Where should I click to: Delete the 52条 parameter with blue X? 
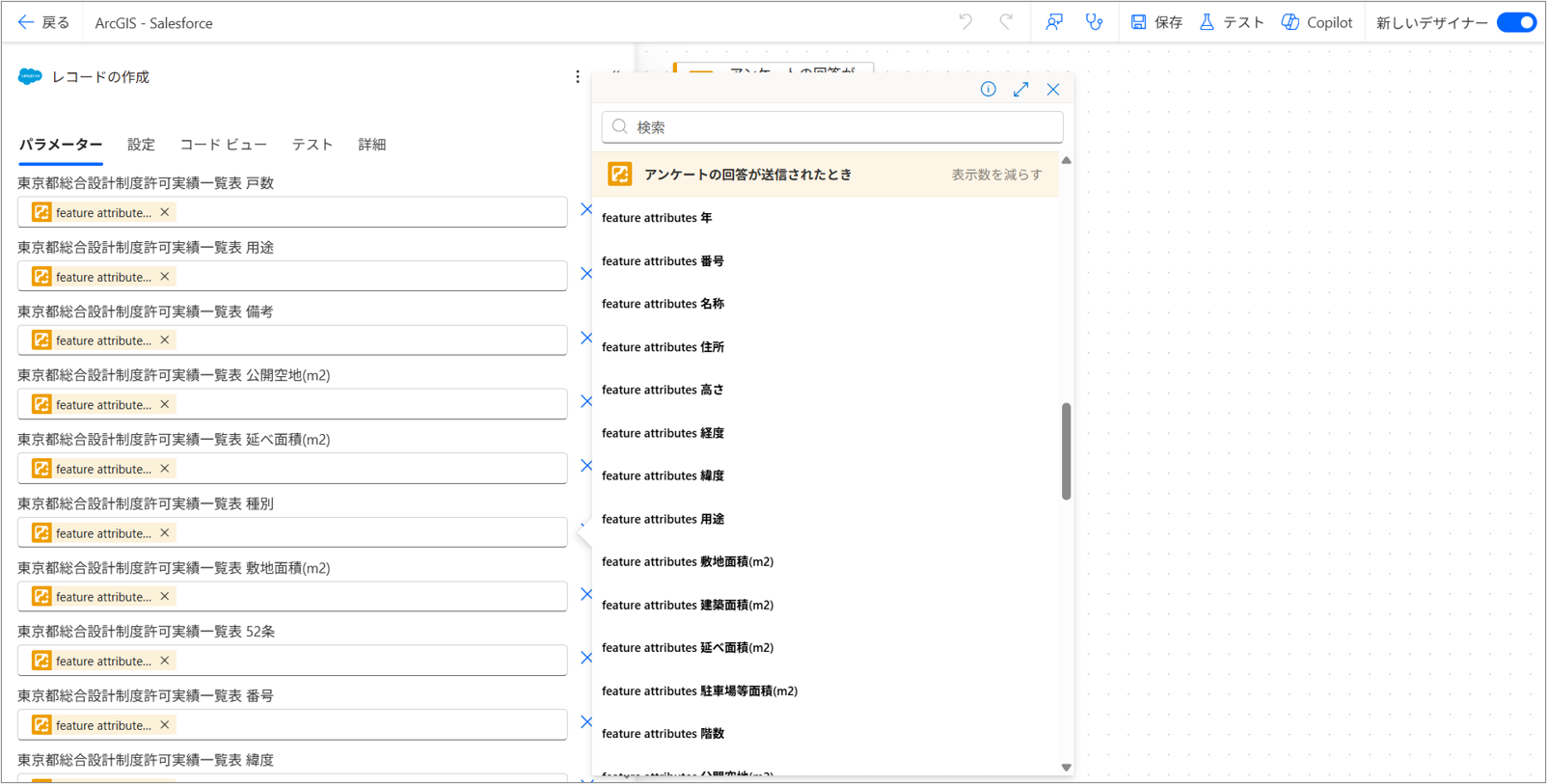coord(586,658)
